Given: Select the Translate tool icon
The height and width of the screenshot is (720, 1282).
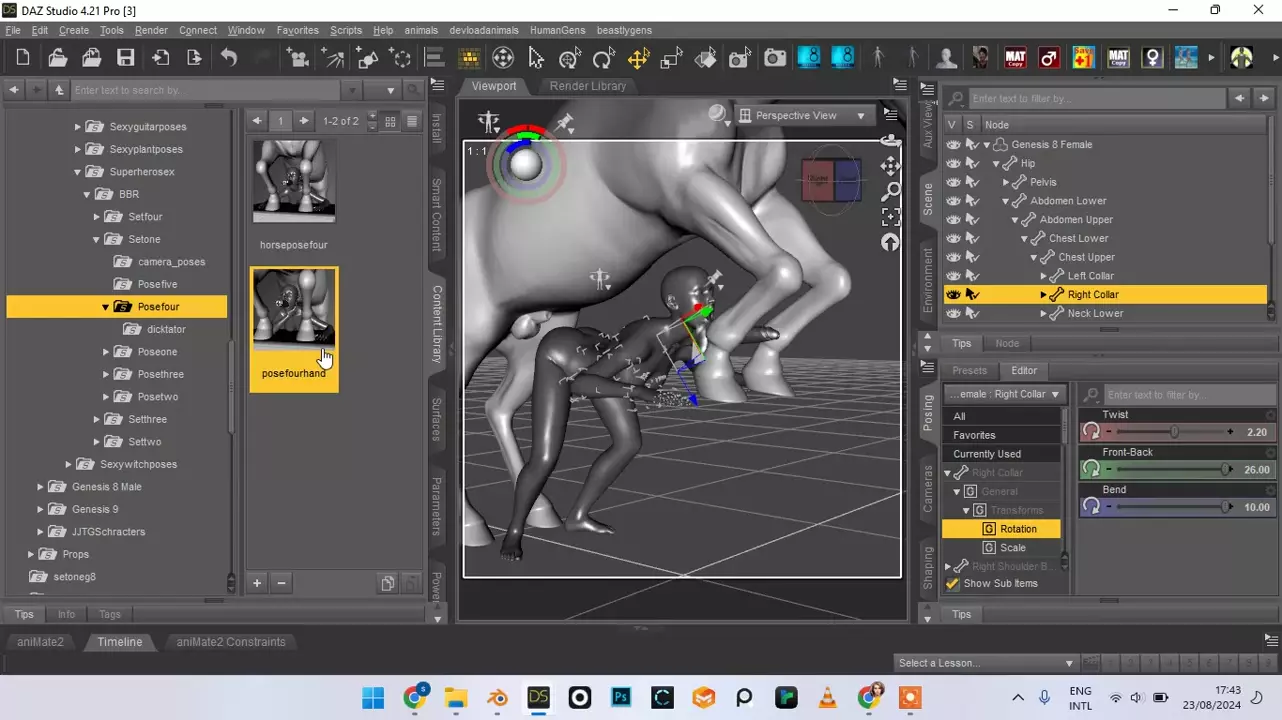Looking at the screenshot, I should (x=637, y=58).
